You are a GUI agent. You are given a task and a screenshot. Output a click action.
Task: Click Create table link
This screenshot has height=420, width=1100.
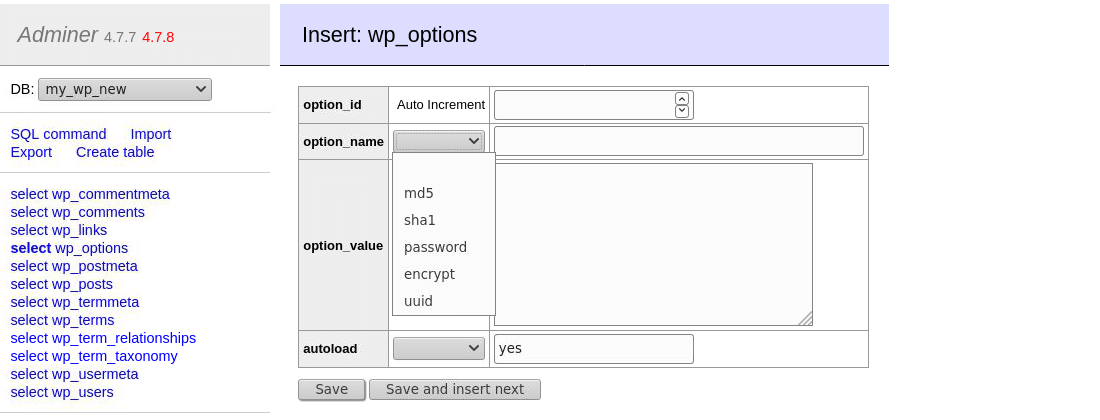[115, 152]
